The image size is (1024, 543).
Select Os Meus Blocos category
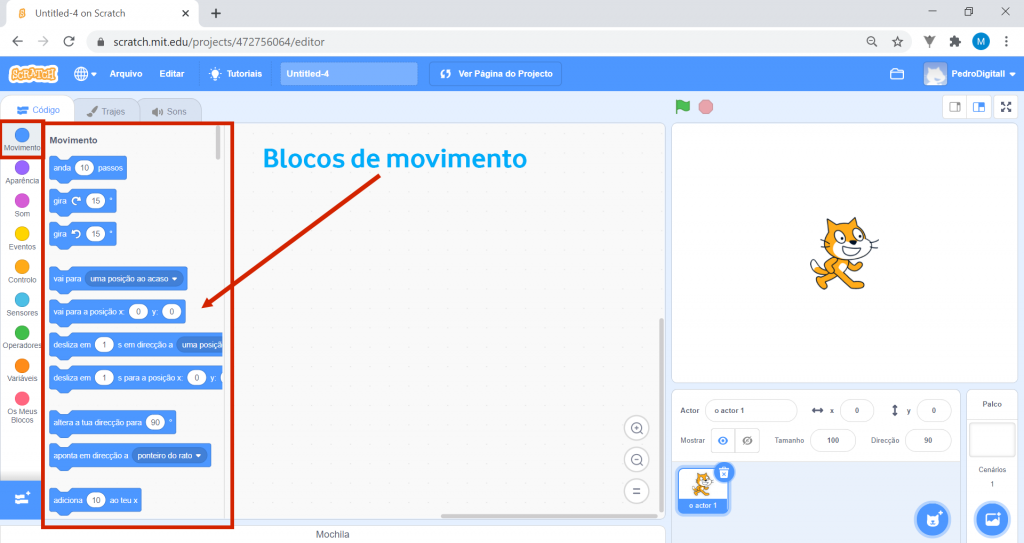(x=22, y=408)
